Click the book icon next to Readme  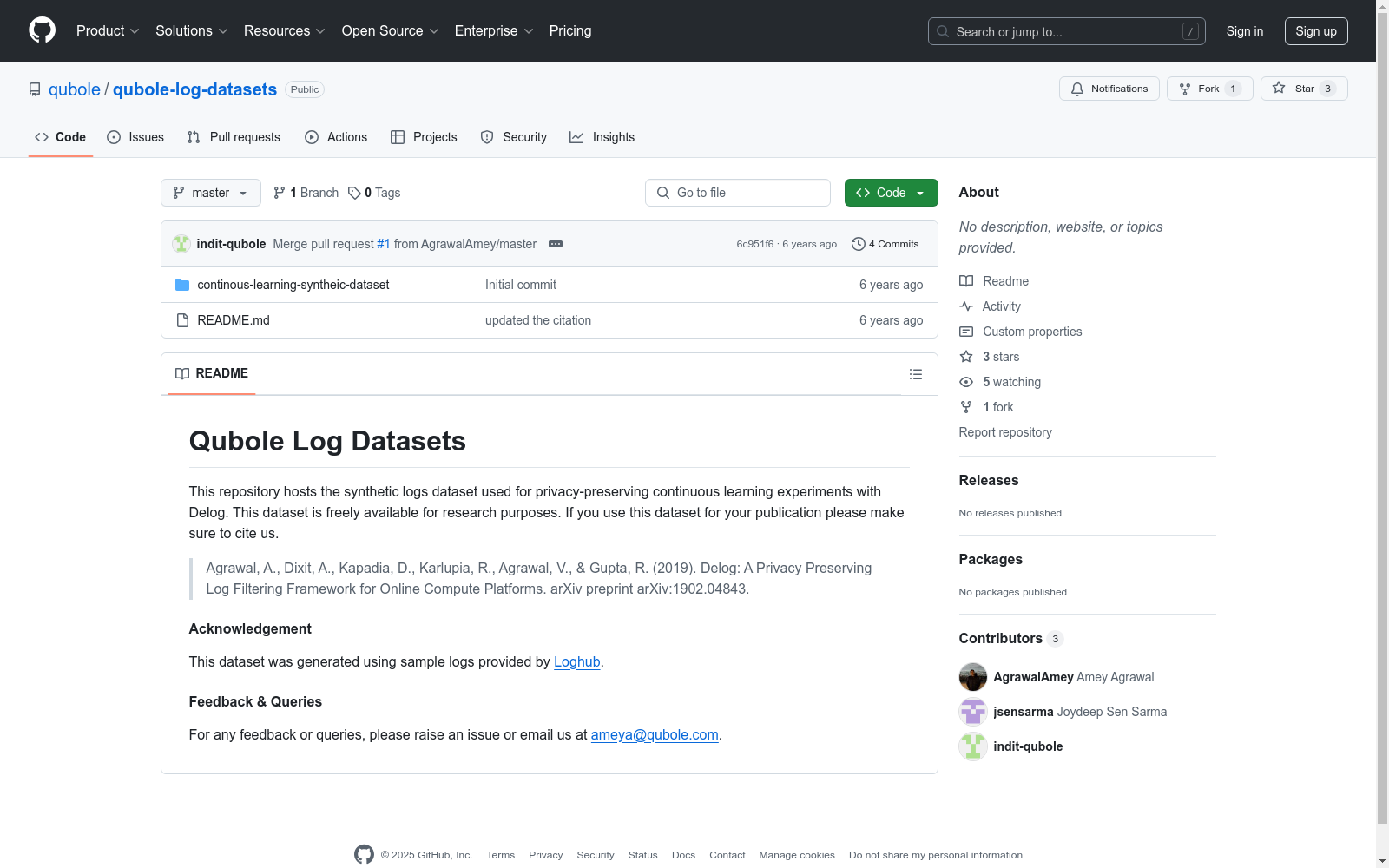pos(966,281)
